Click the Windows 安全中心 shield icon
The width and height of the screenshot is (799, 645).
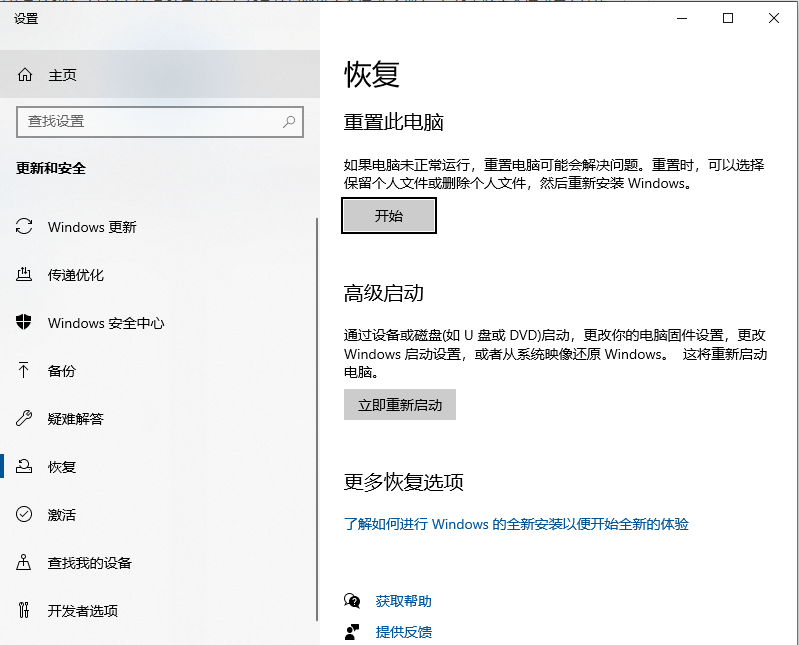(x=25, y=323)
